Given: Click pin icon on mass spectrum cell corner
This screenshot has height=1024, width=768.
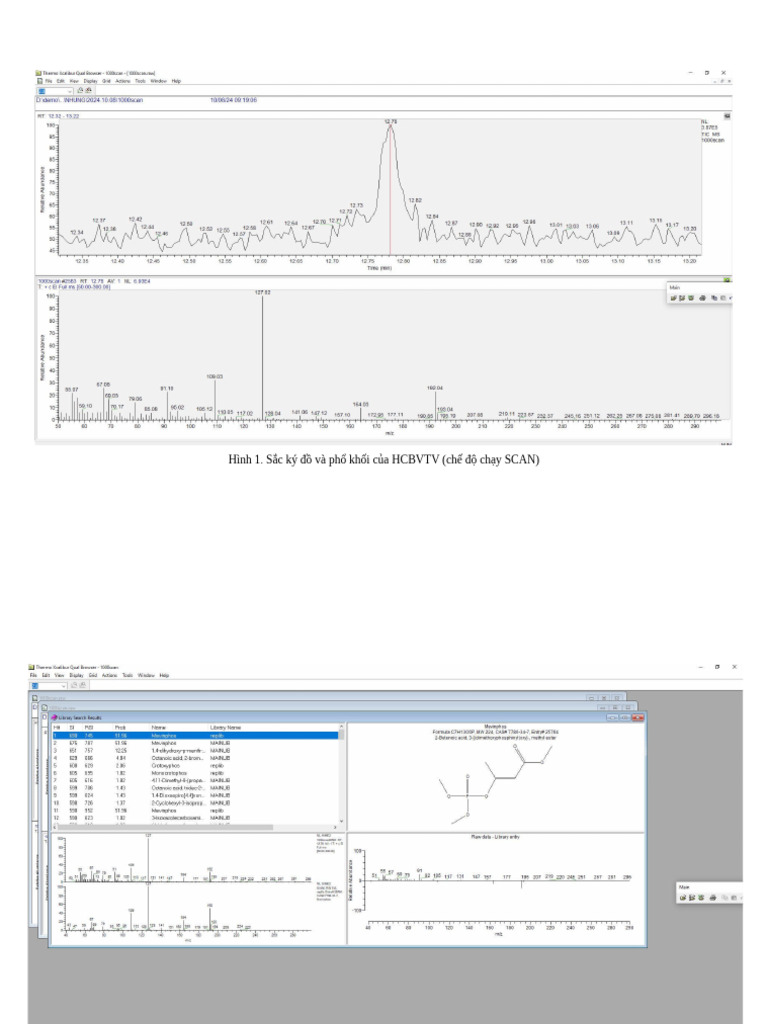Looking at the screenshot, I should (727, 280).
